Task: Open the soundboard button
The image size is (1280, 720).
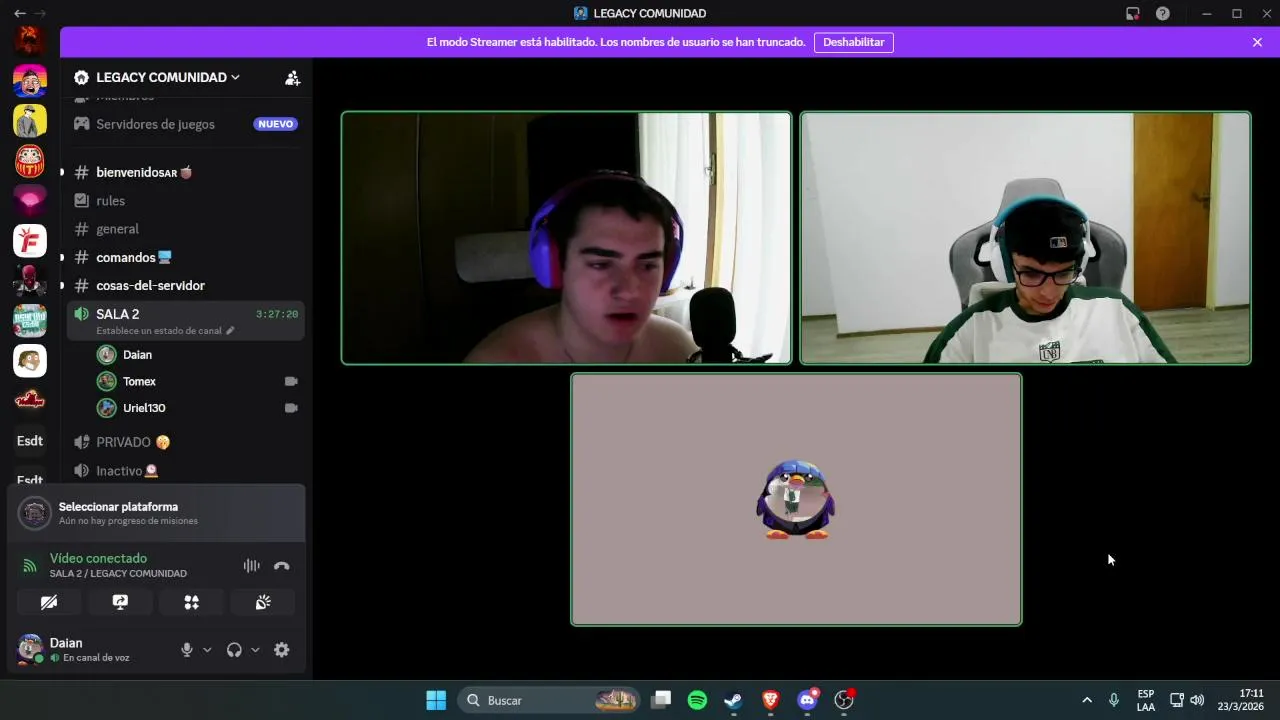Action: 263,602
